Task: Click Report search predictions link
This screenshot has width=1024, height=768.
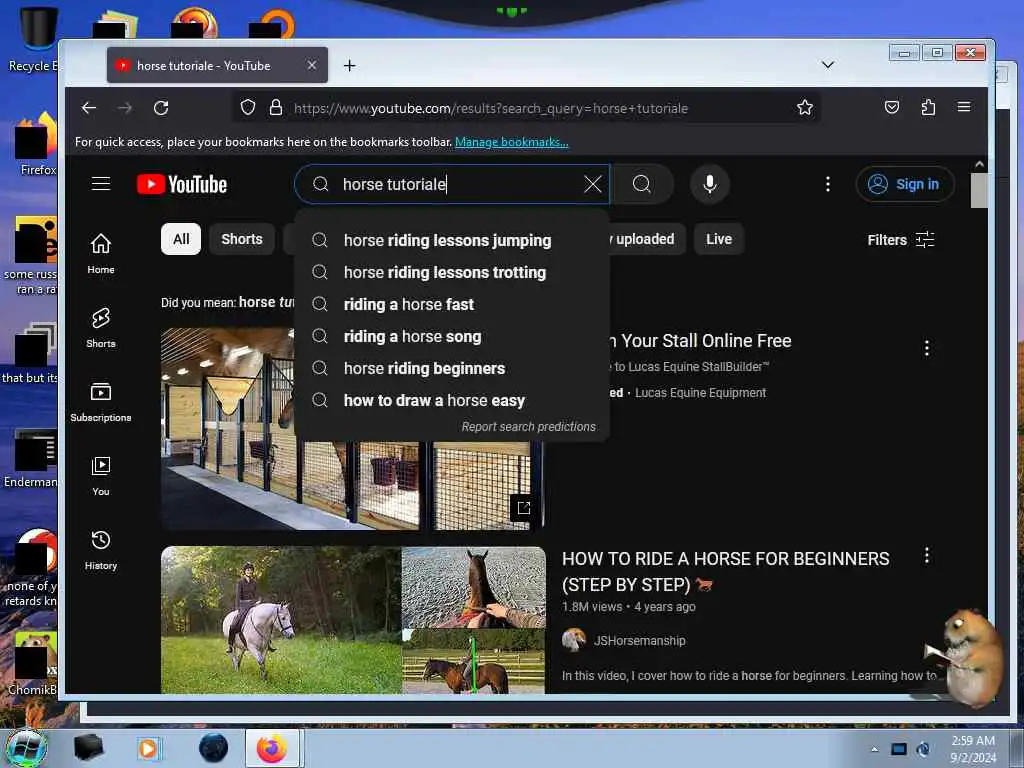Action: [528, 426]
